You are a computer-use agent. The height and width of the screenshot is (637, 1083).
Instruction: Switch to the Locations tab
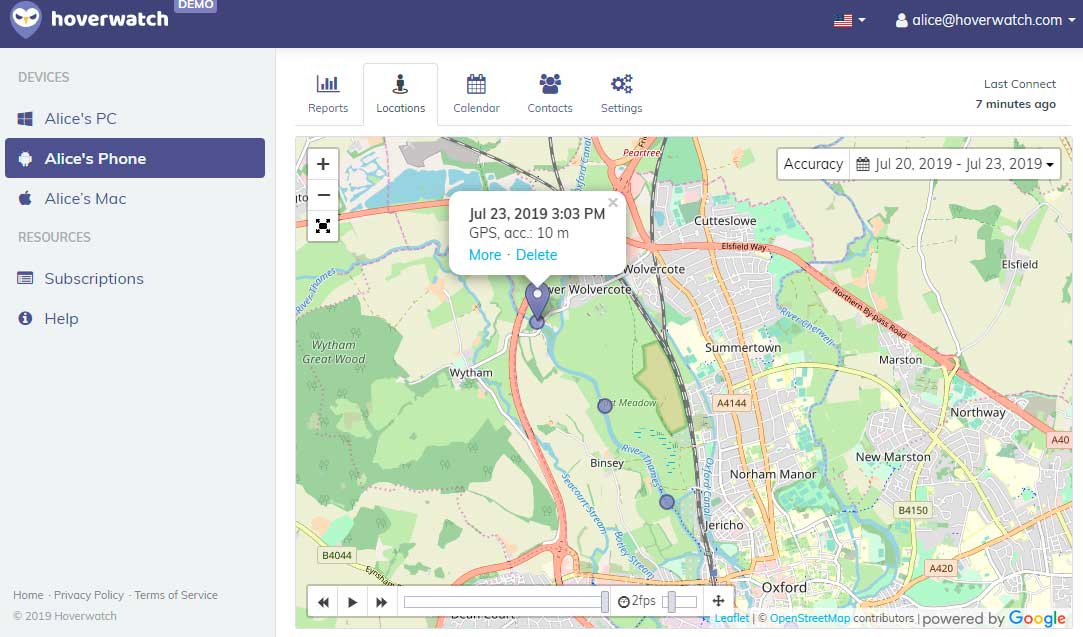[401, 94]
